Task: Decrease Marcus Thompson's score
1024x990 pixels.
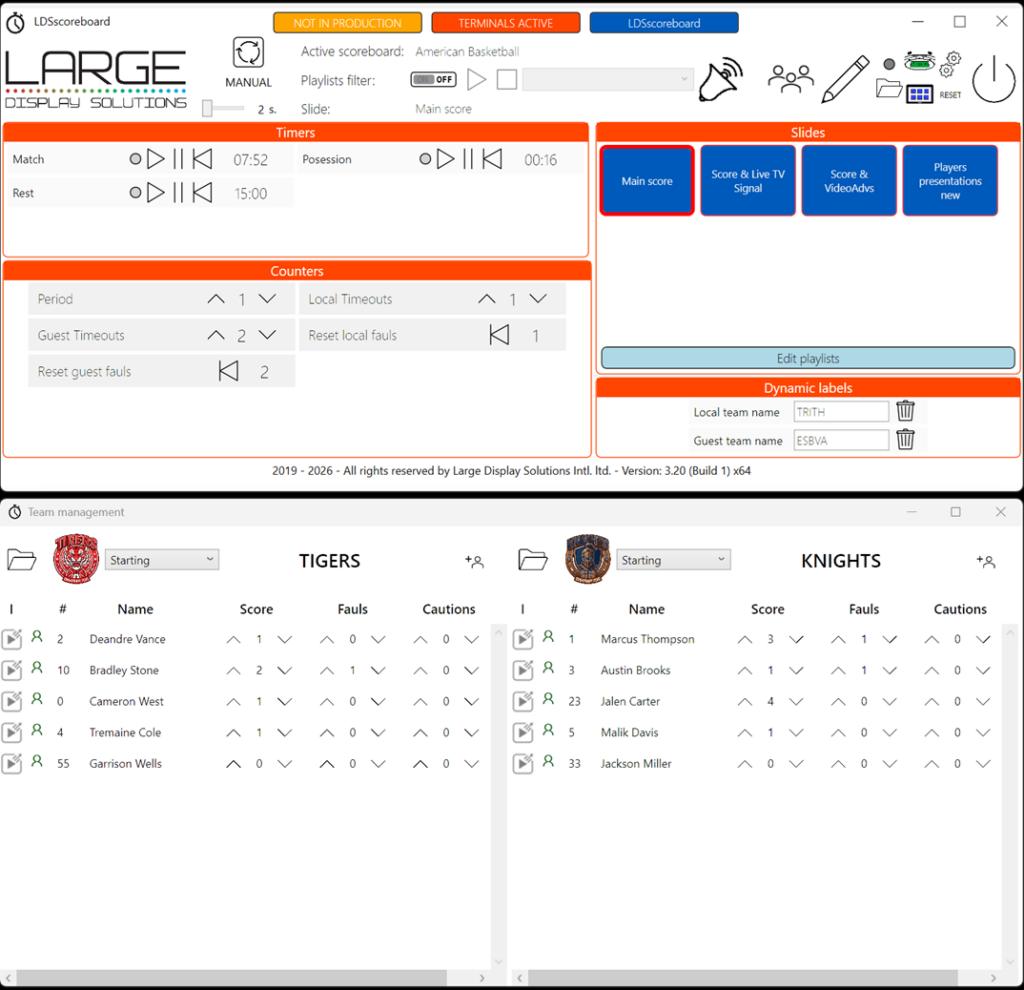Action: [796, 639]
